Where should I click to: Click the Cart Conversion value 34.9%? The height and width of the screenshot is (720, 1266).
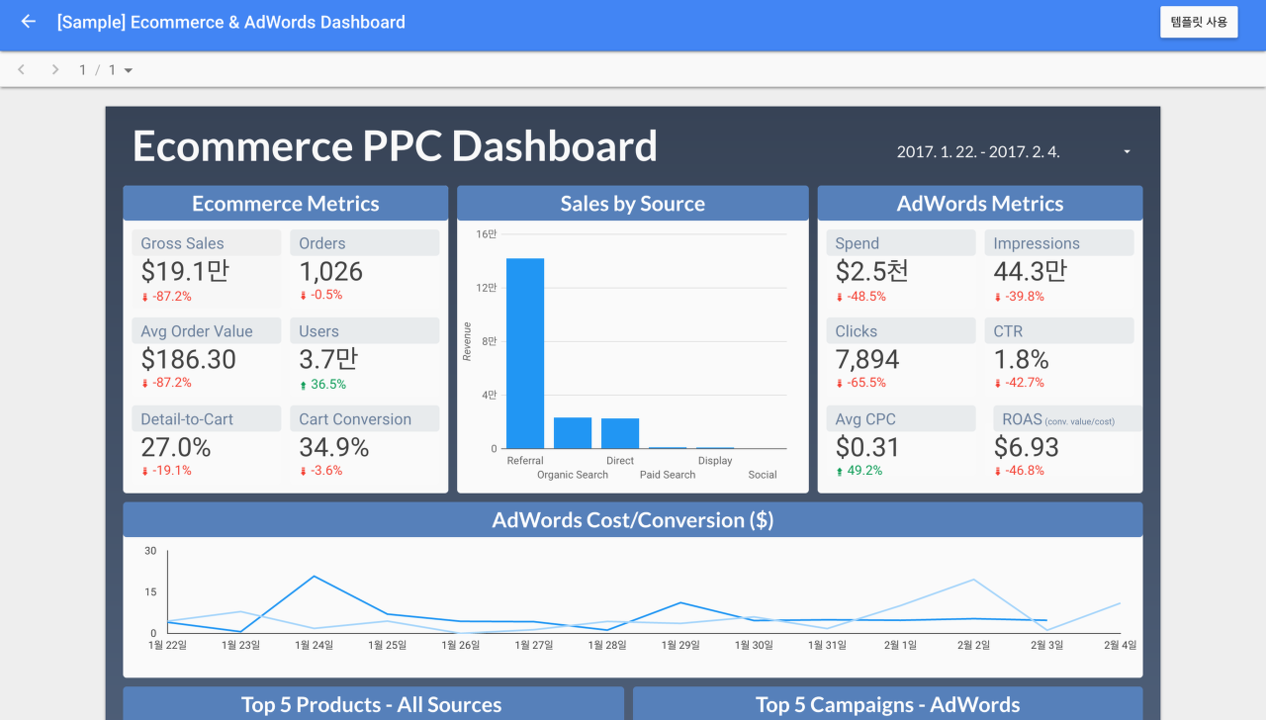[334, 447]
